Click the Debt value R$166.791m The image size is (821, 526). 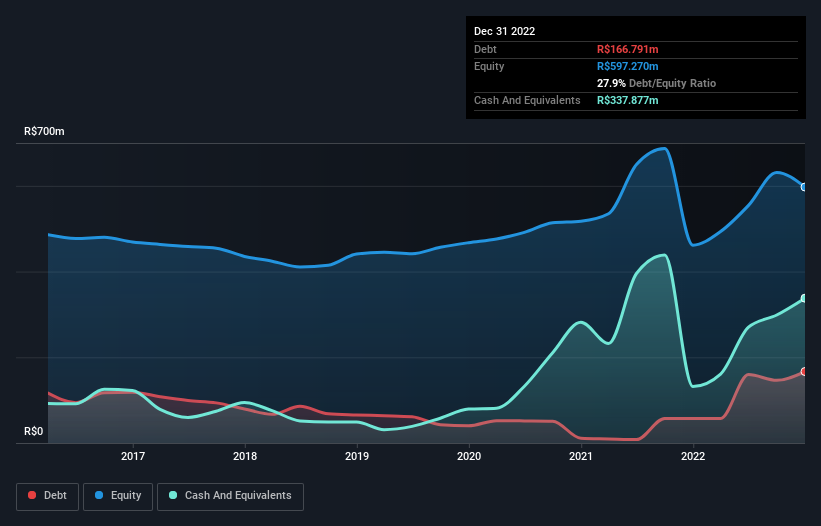click(628, 49)
